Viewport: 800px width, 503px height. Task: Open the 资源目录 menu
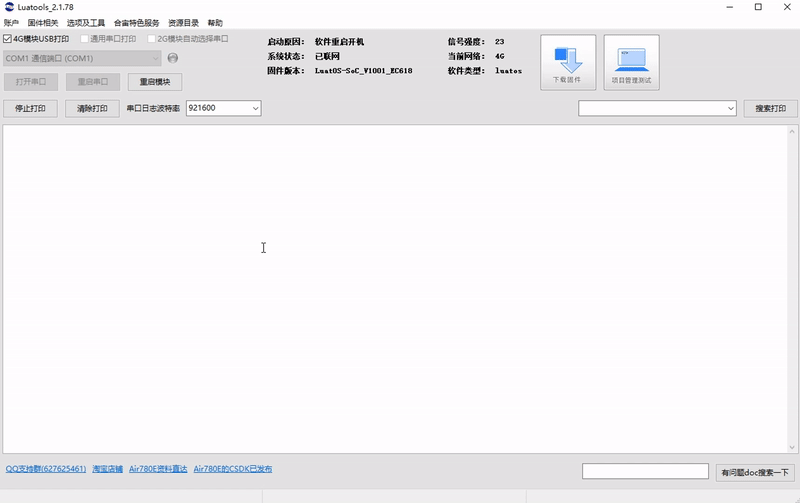[184, 23]
